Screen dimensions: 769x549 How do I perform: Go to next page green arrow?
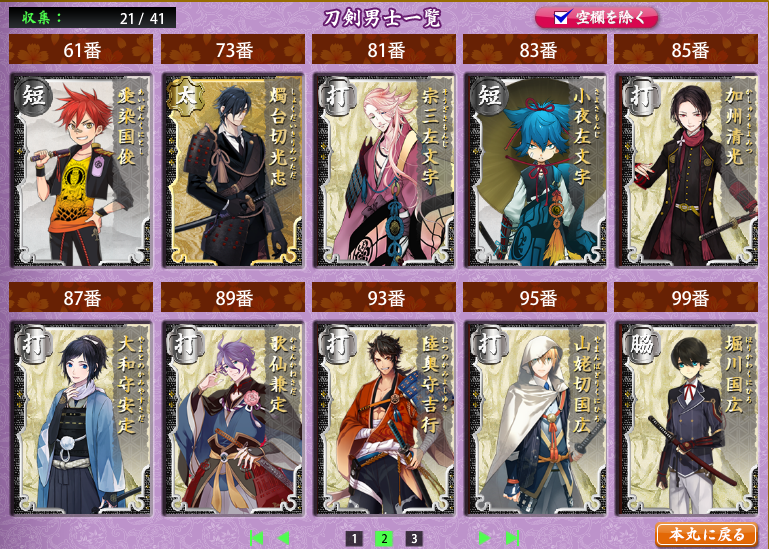[x=485, y=538]
